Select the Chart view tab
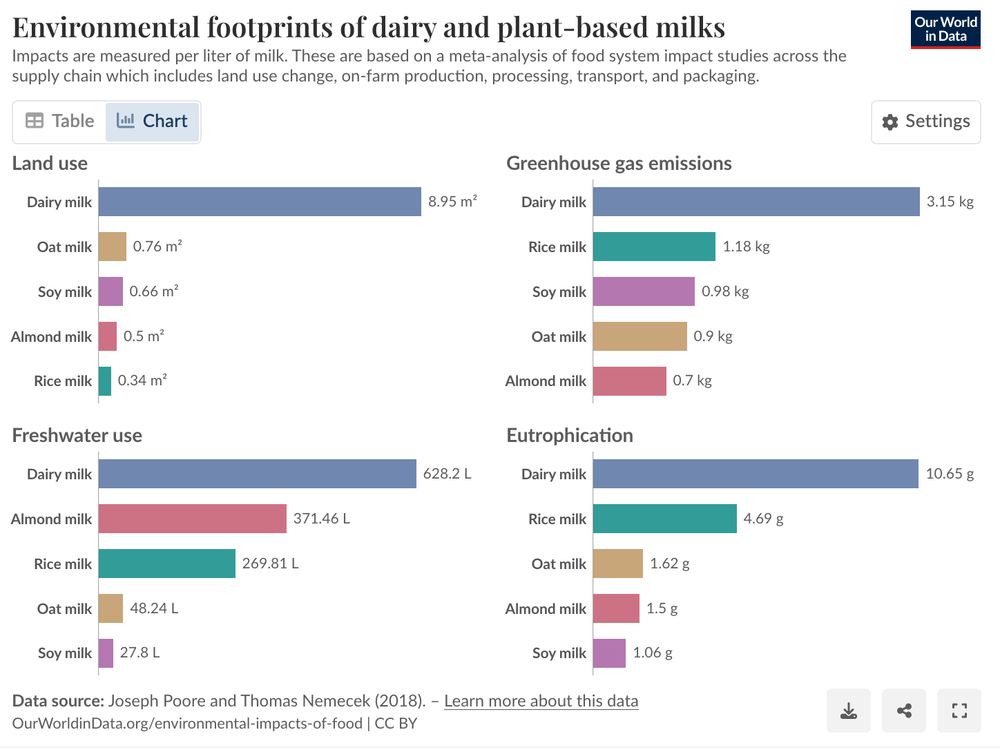This screenshot has height=750, width=1000. (152, 120)
